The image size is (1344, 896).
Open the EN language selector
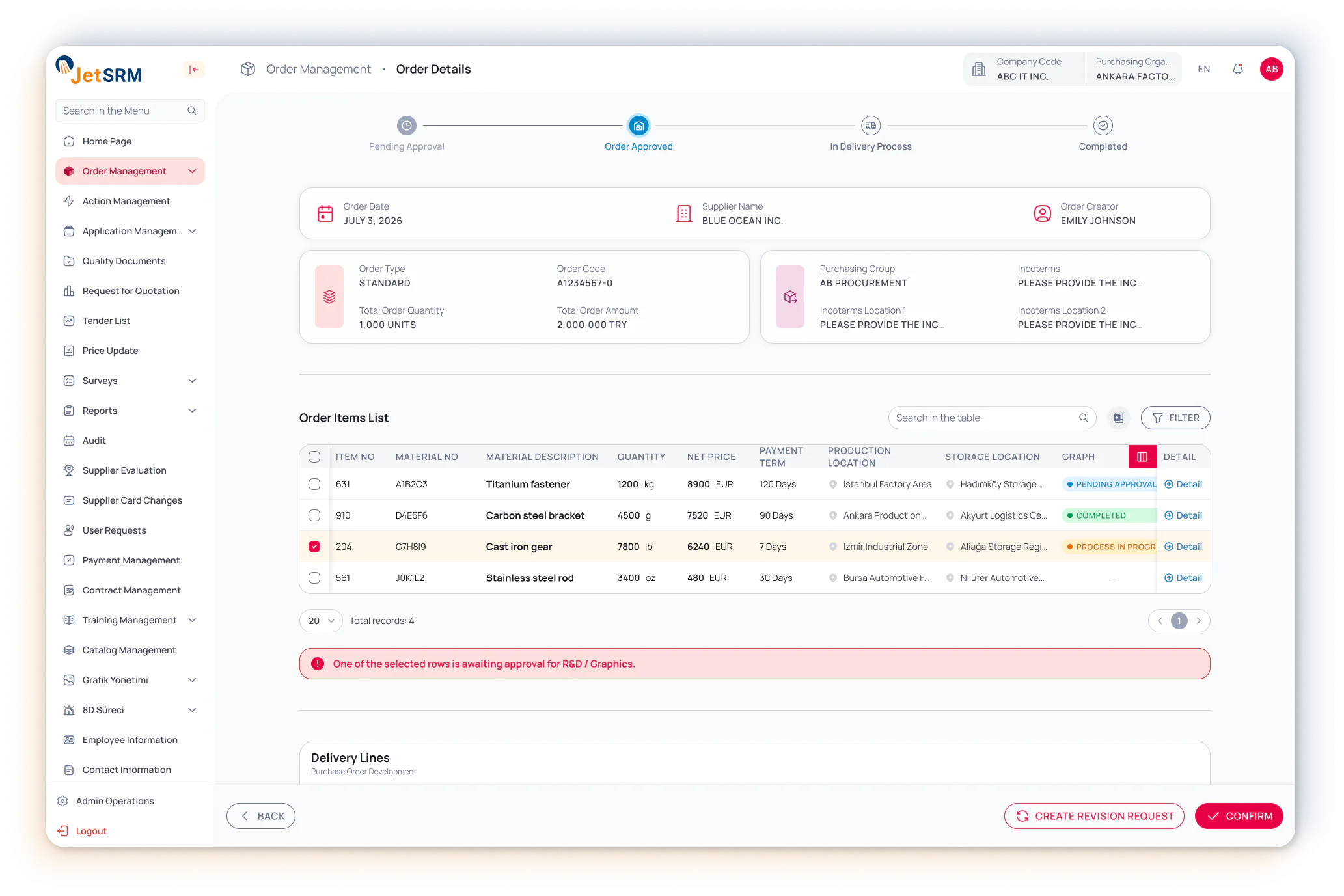[1204, 69]
